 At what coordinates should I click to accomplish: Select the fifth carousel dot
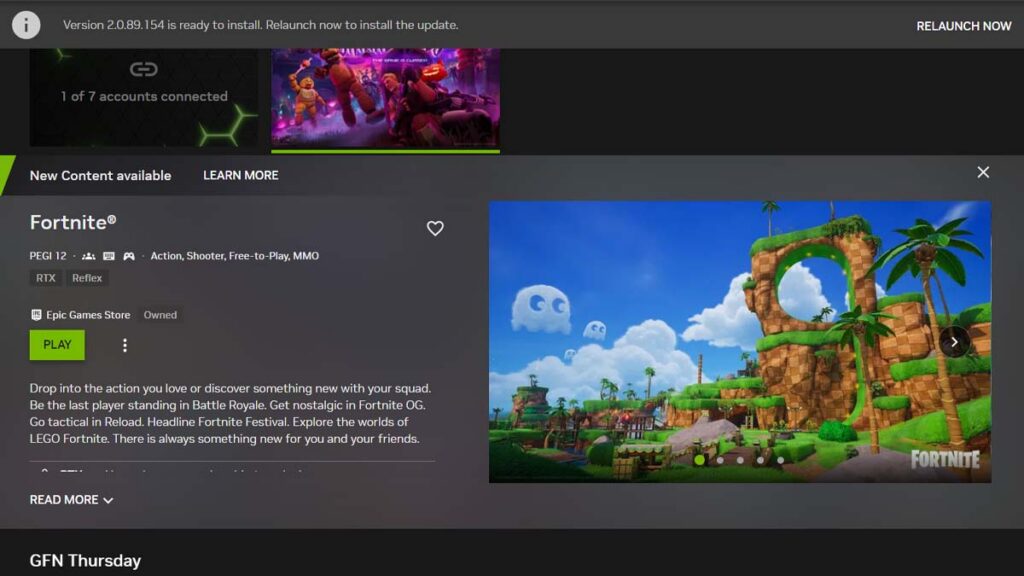point(780,460)
